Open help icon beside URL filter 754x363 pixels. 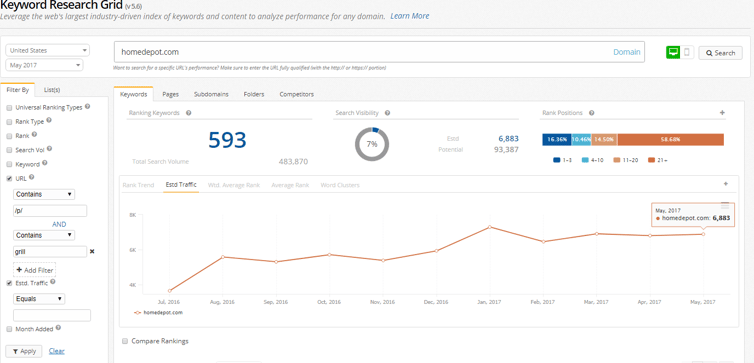[x=32, y=177]
